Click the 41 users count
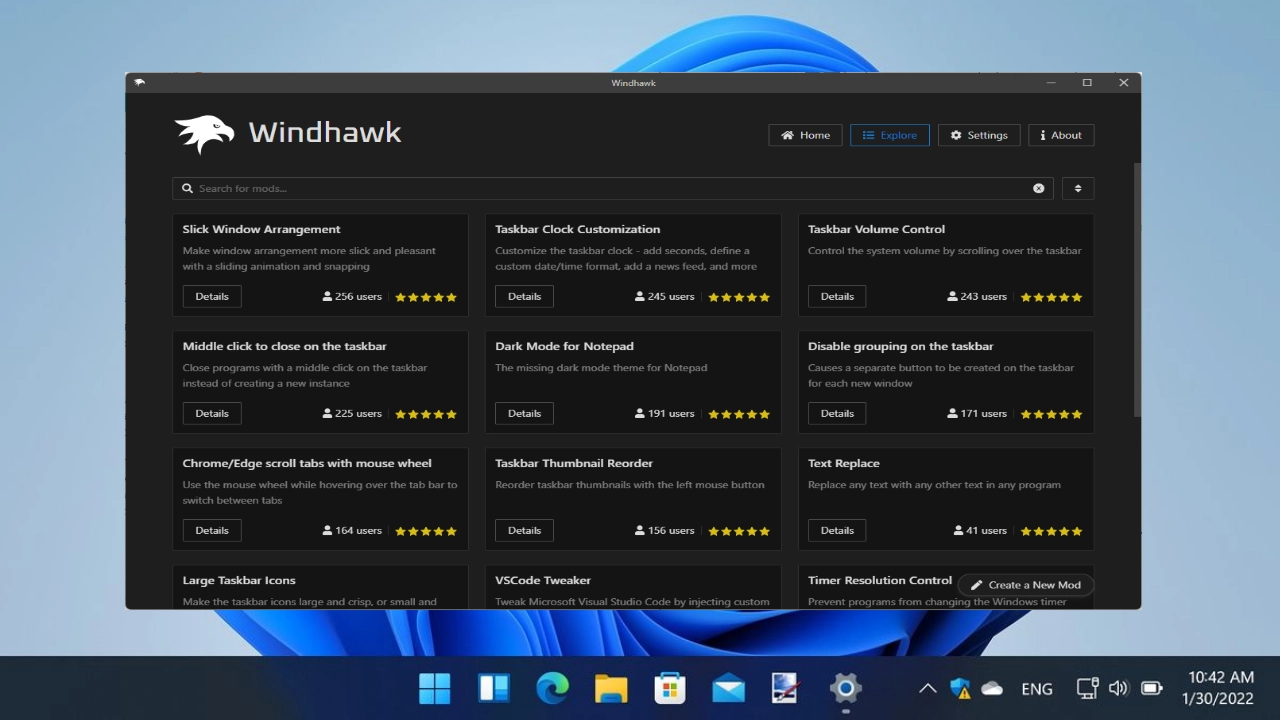 pos(980,531)
